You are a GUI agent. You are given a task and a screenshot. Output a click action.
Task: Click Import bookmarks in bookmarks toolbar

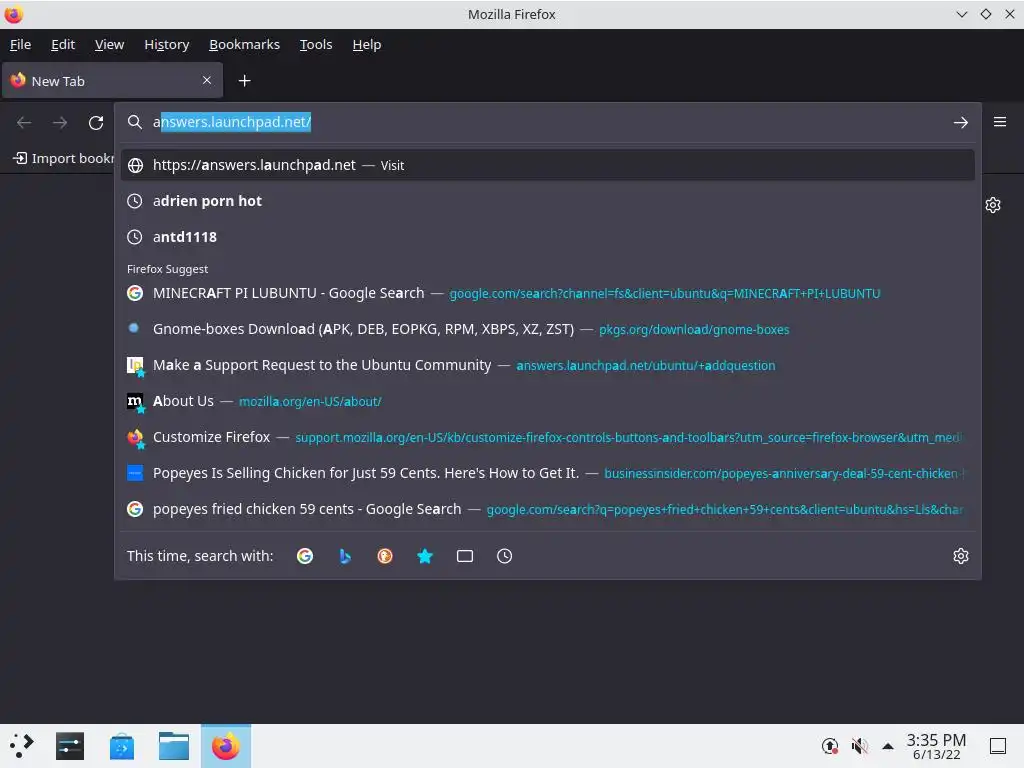[x=63, y=158]
